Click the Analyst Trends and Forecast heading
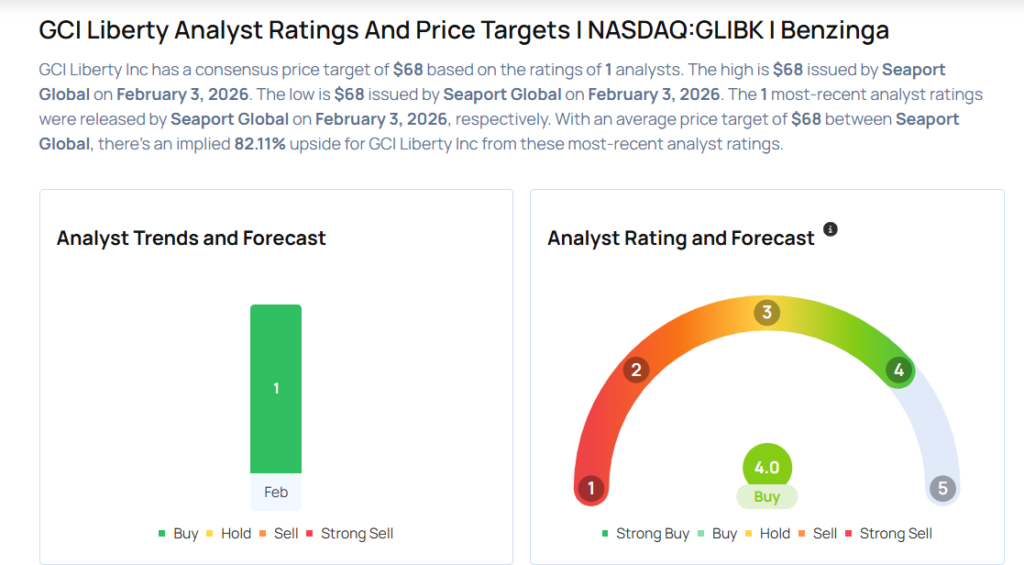Screen dimensions: 1024x565 [191, 238]
